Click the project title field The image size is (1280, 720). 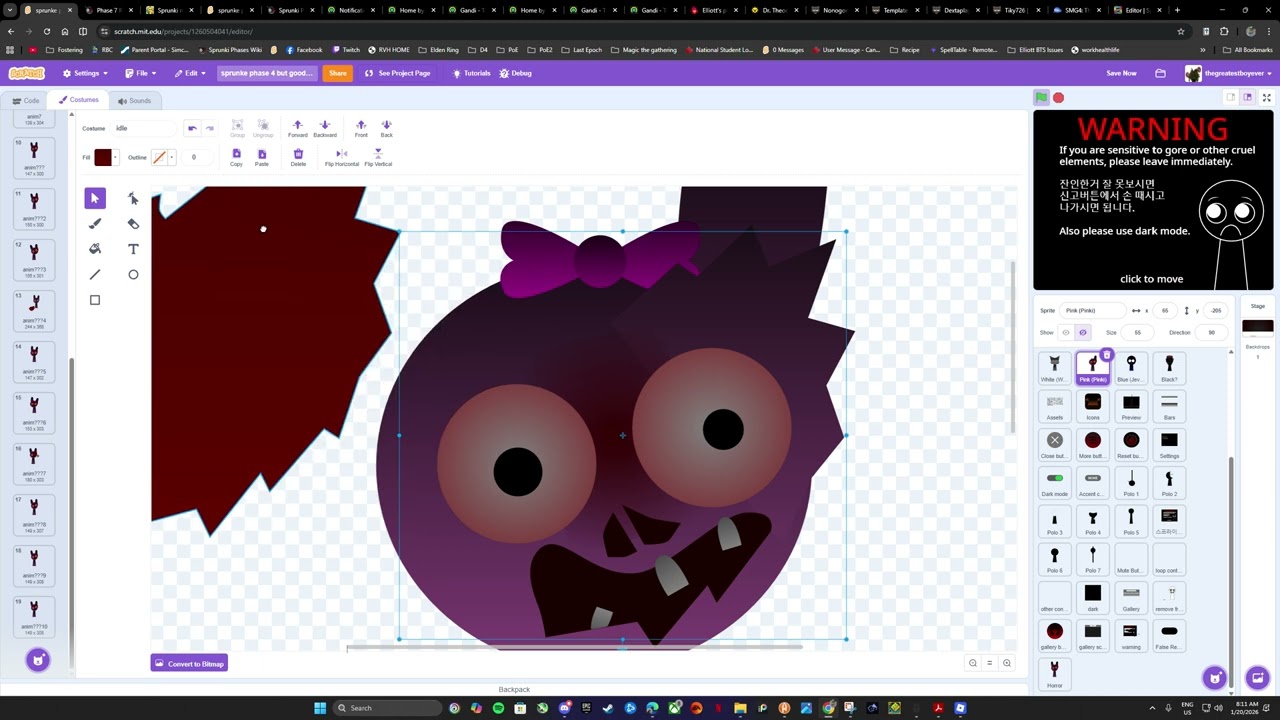pyautogui.click(x=266, y=73)
